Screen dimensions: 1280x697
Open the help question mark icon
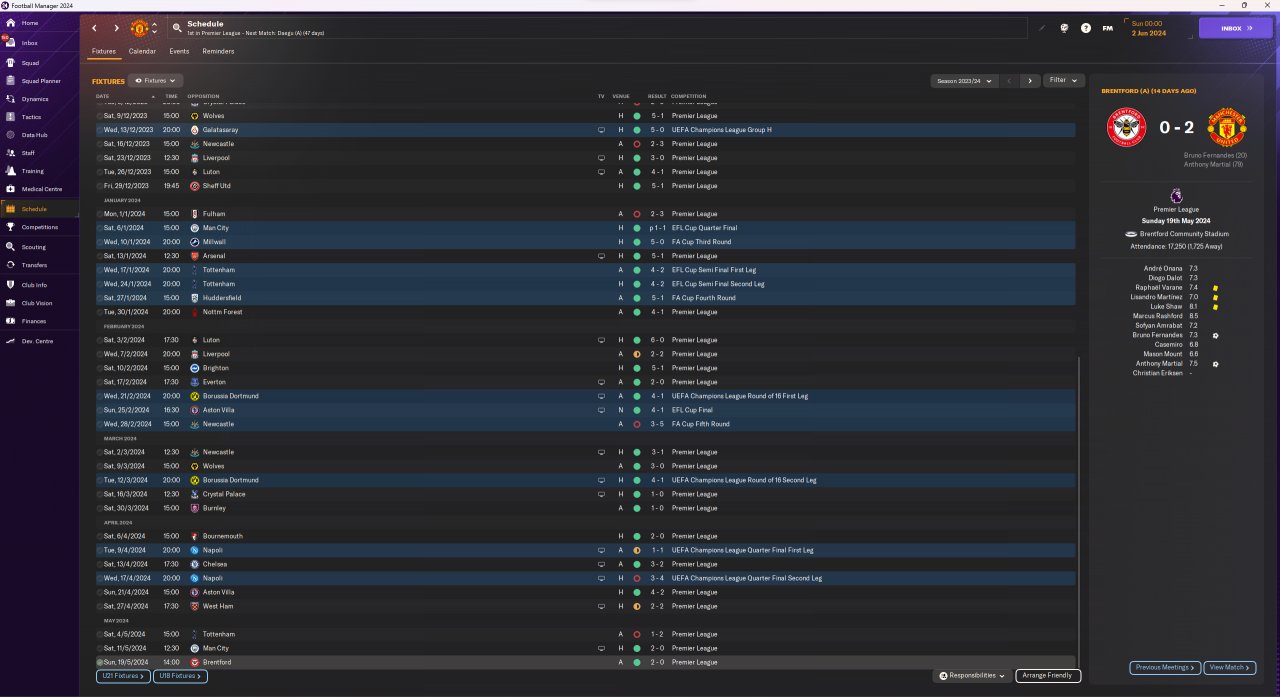[x=1086, y=28]
